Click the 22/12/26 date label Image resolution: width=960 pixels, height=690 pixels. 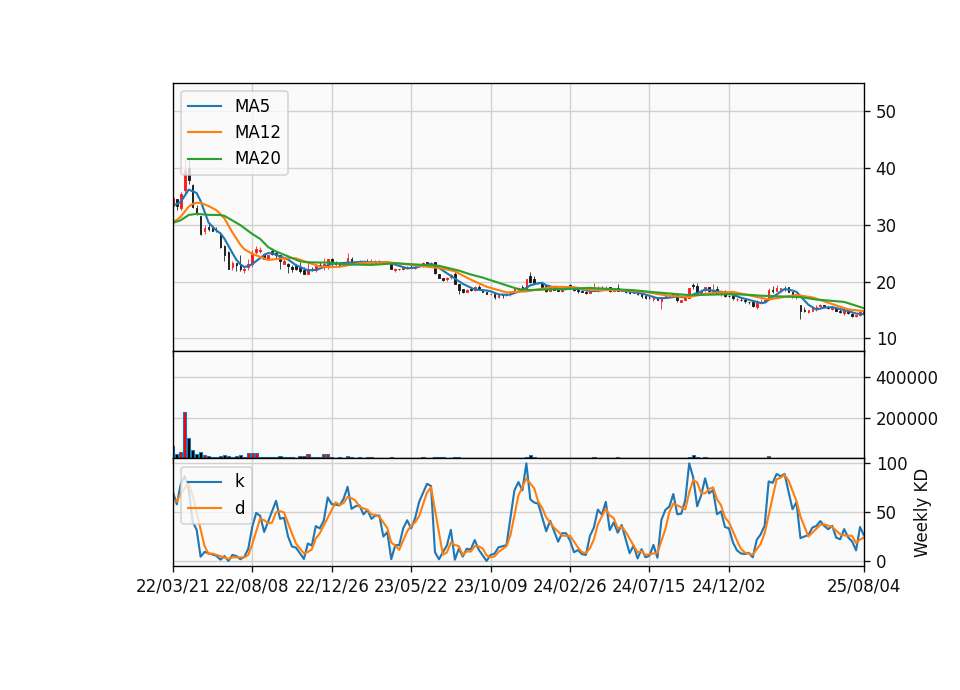coord(332,586)
